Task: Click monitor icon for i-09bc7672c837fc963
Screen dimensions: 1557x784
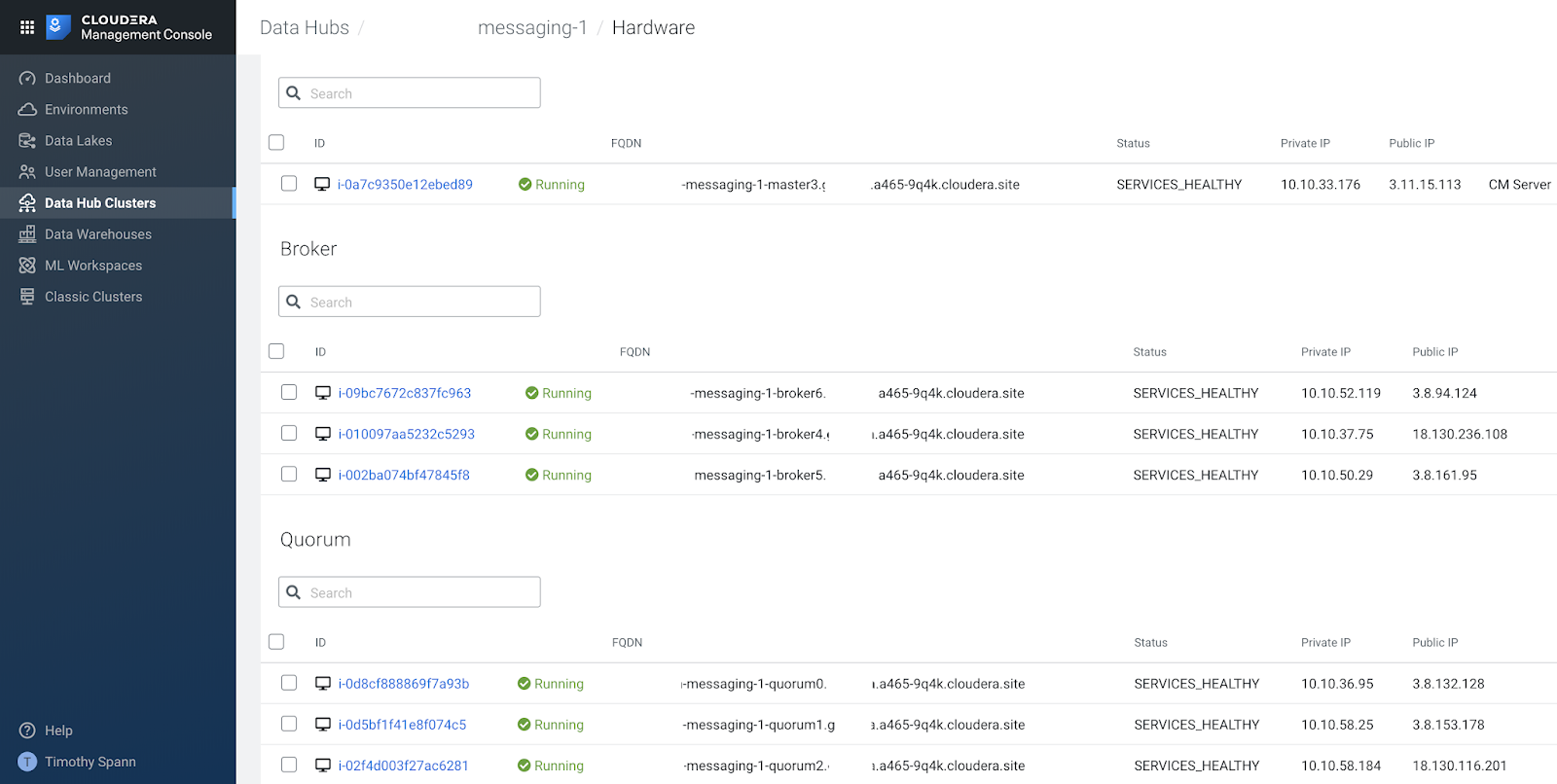Action: point(323,393)
